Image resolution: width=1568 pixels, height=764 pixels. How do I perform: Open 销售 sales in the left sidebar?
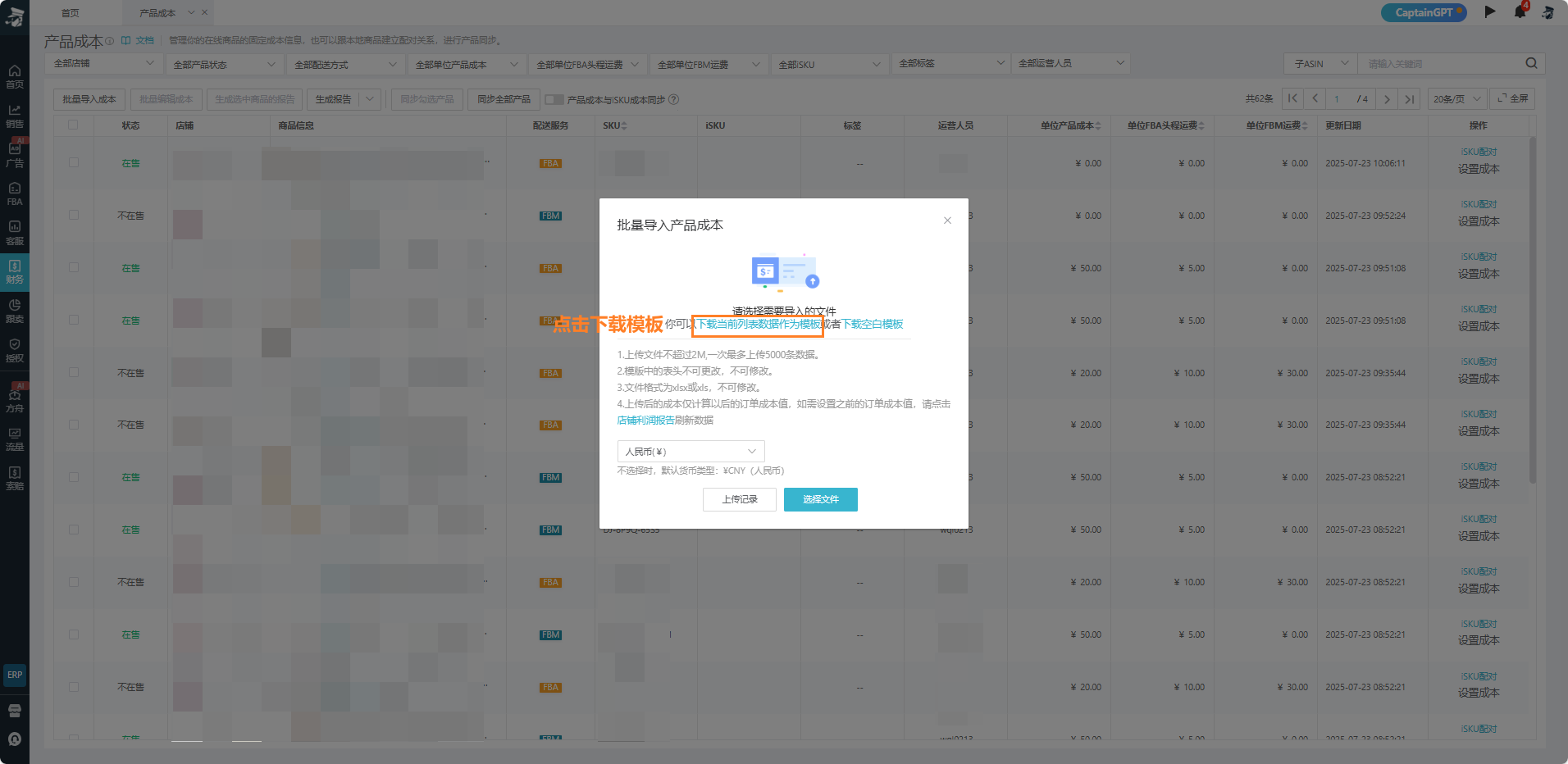[15, 116]
